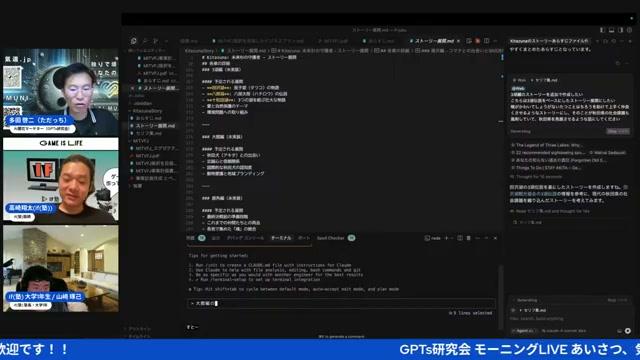This screenshot has width=640, height=360.
Task: Toggle the secondary sidebar layout icon
Action: (x=620, y=30)
